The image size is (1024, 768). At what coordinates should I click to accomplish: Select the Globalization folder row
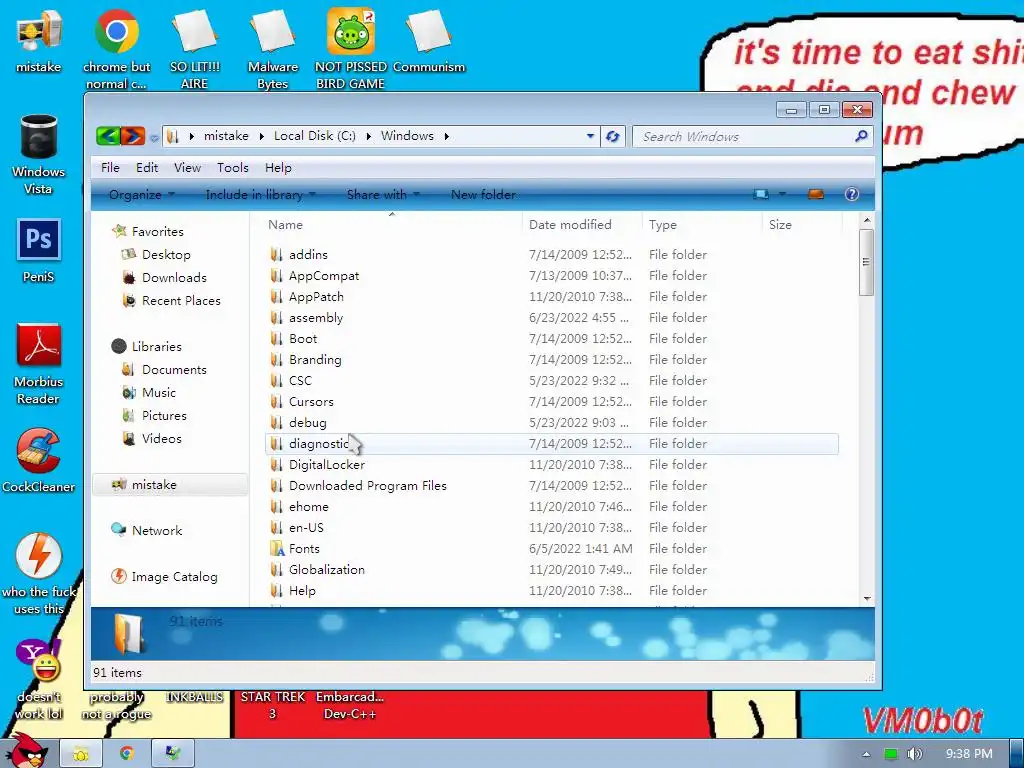coord(552,569)
